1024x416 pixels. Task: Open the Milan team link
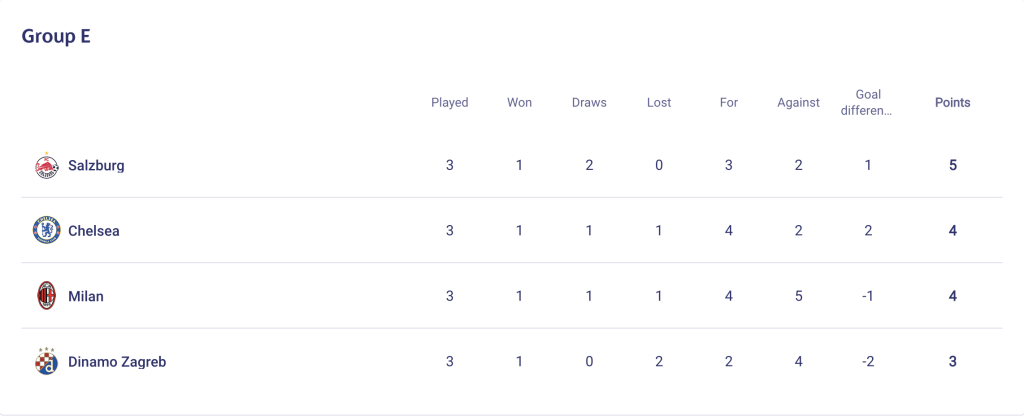86,296
